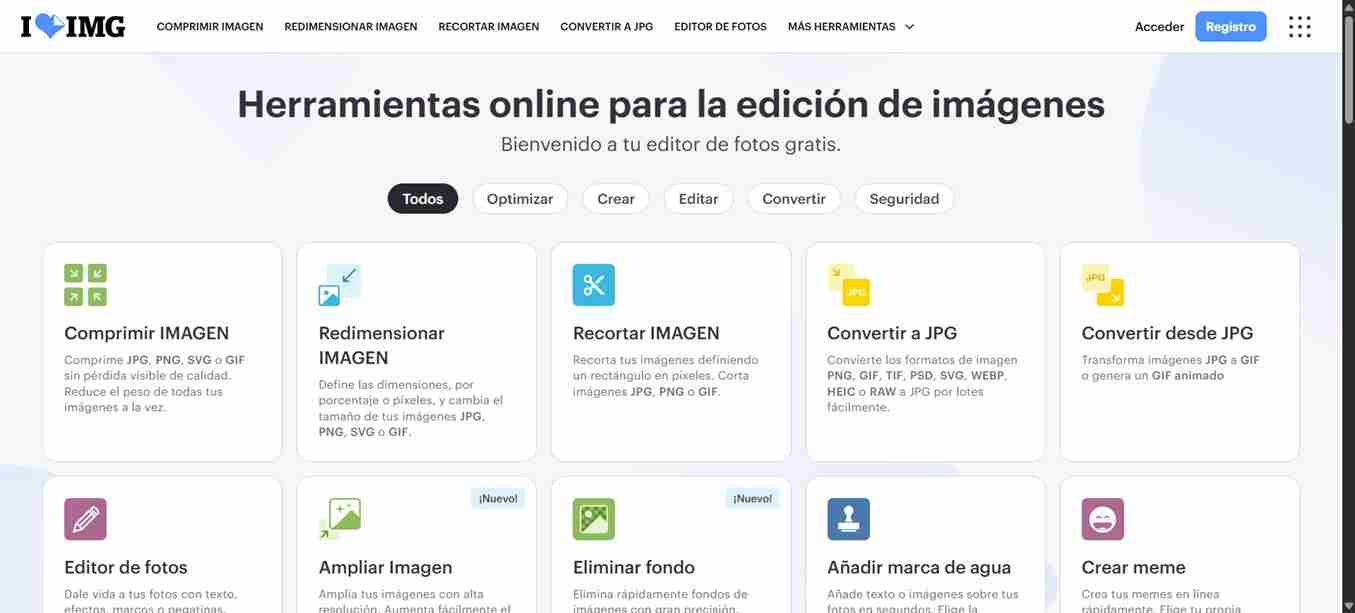Open the Convertir desde JPG card title

(x=1167, y=333)
